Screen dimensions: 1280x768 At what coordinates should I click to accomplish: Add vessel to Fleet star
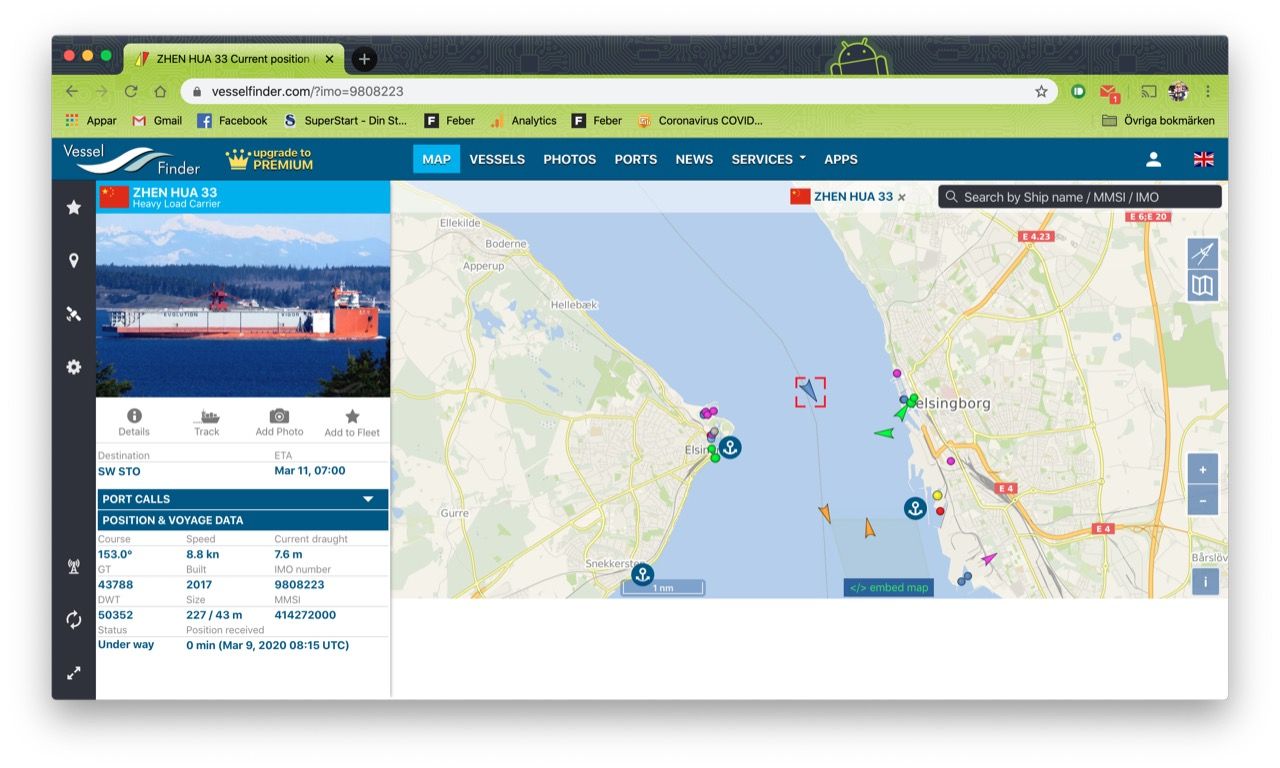[x=352, y=422]
